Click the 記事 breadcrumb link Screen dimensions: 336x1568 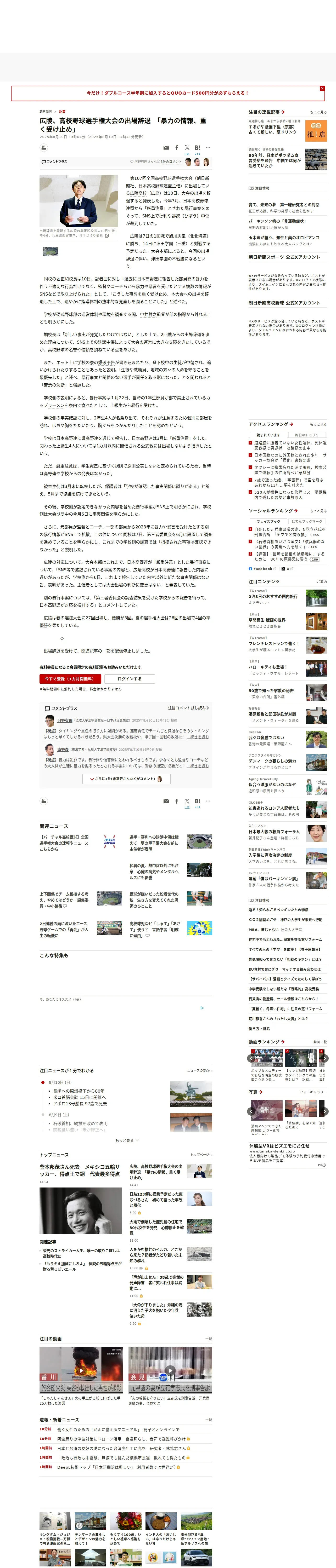62,111
